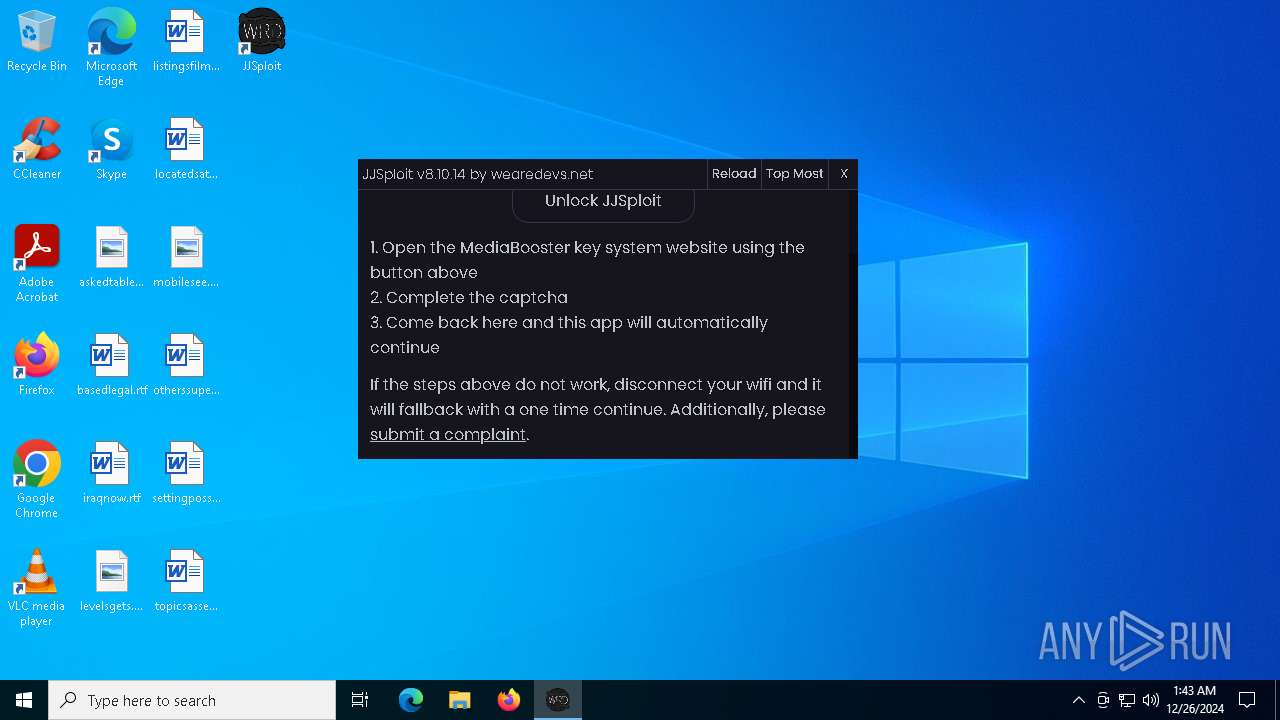The width and height of the screenshot is (1280, 720).
Task: Open the clock and date flyout
Action: tap(1195, 700)
